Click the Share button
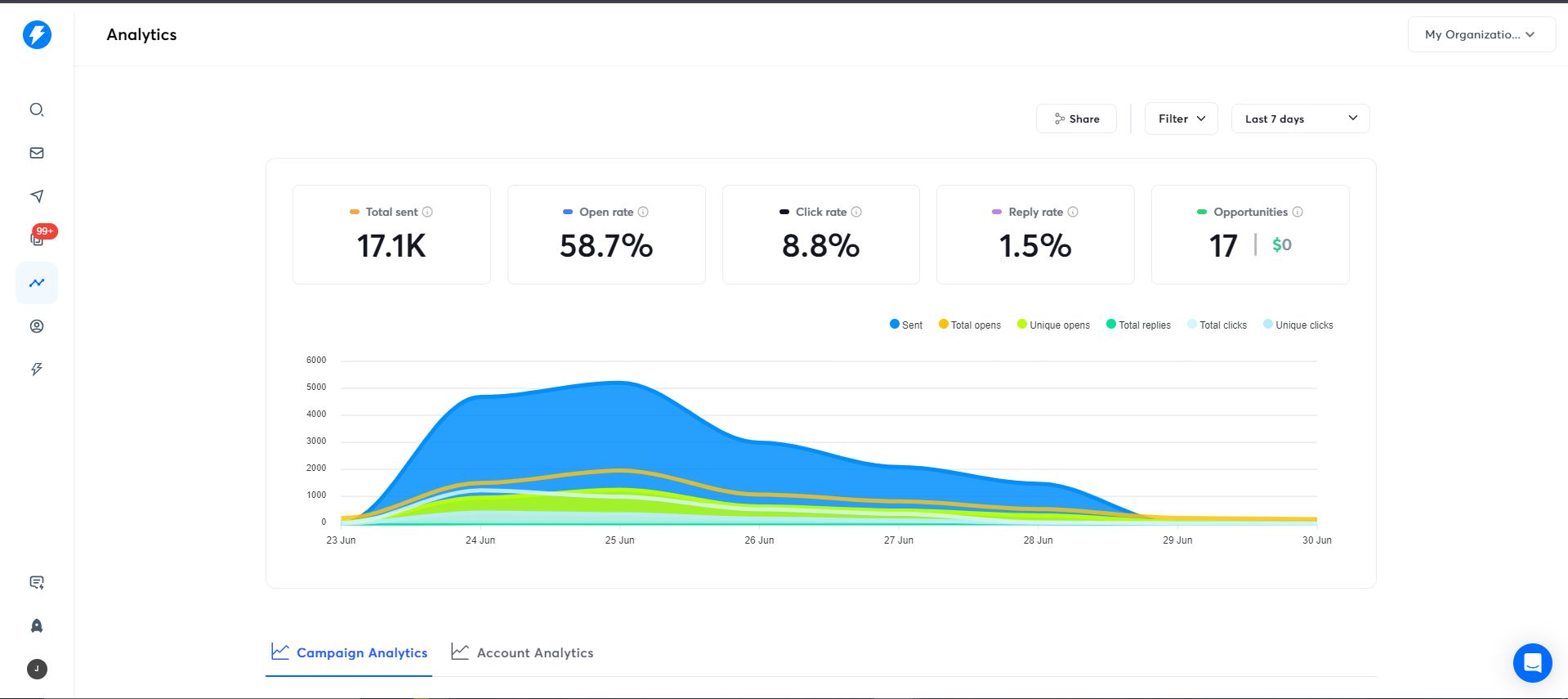The height and width of the screenshot is (699, 1568). coord(1076,119)
